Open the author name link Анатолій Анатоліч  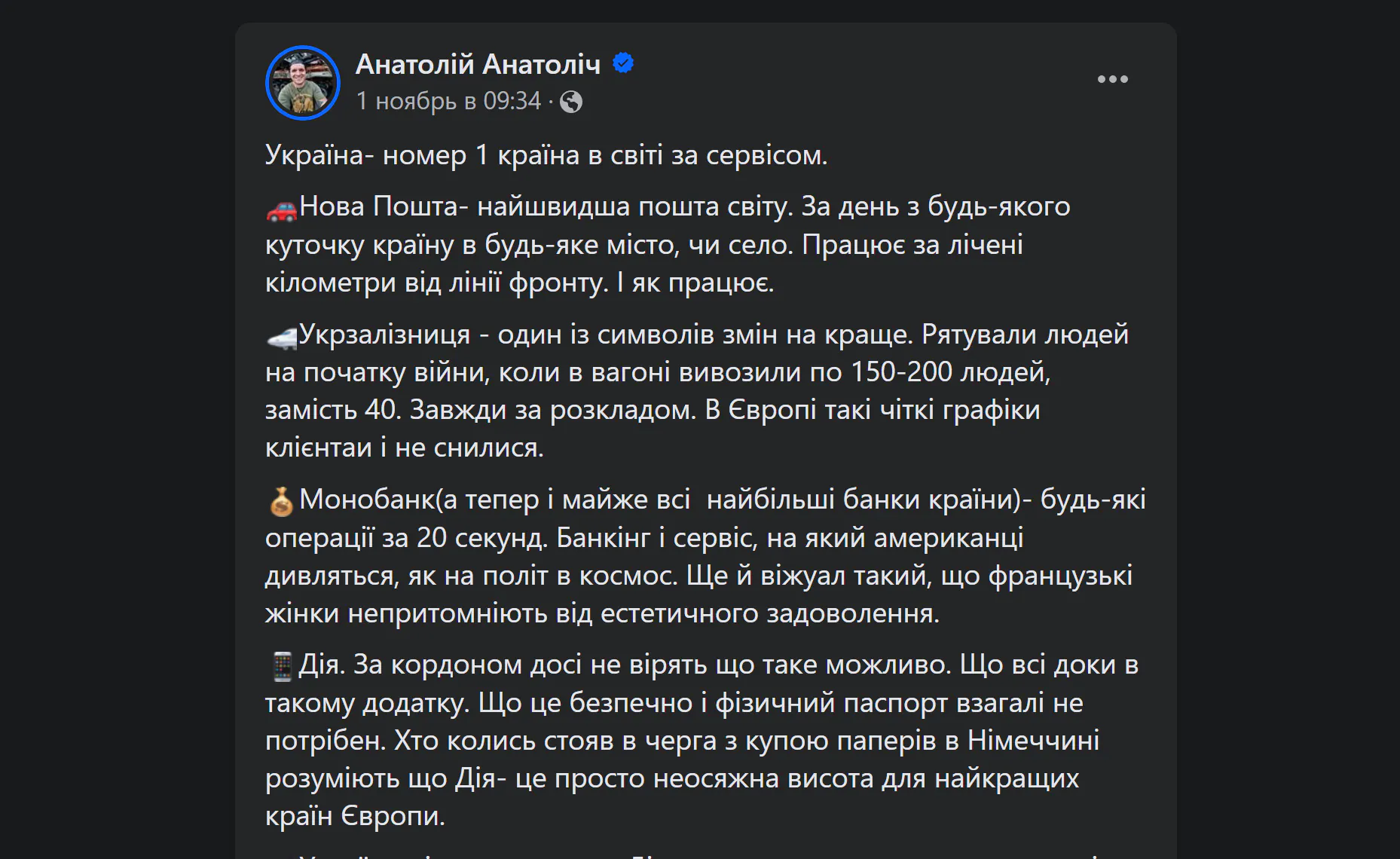pos(478,65)
